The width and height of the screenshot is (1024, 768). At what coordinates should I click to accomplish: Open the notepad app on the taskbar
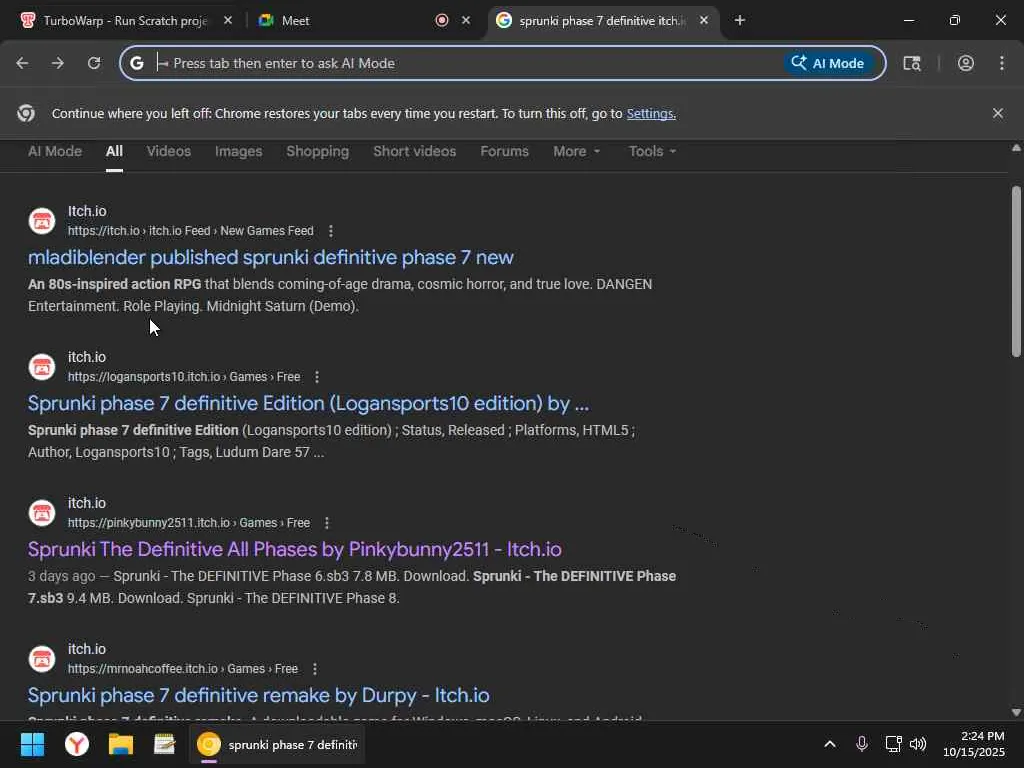coord(165,744)
